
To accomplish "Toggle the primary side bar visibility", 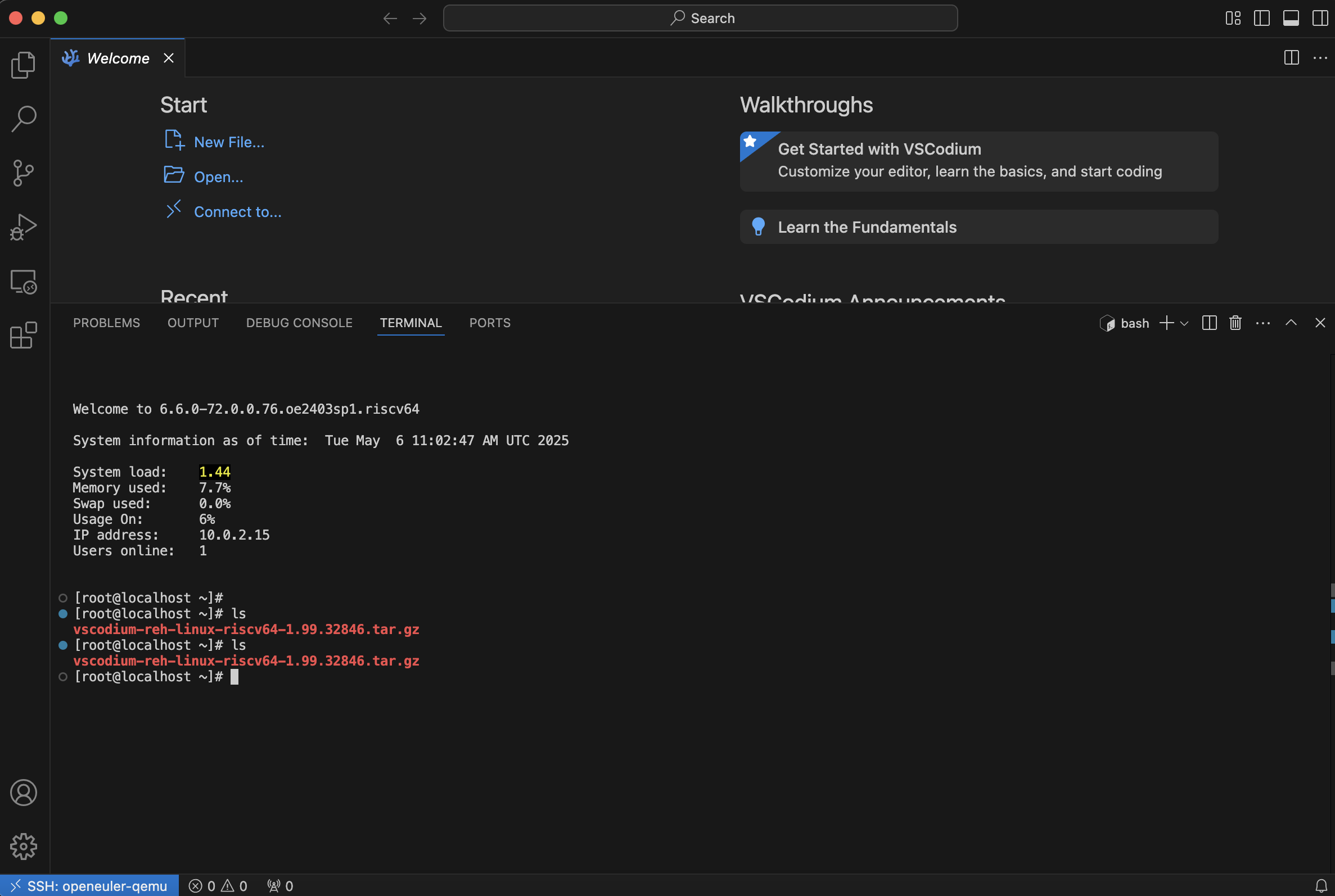I will [1261, 19].
